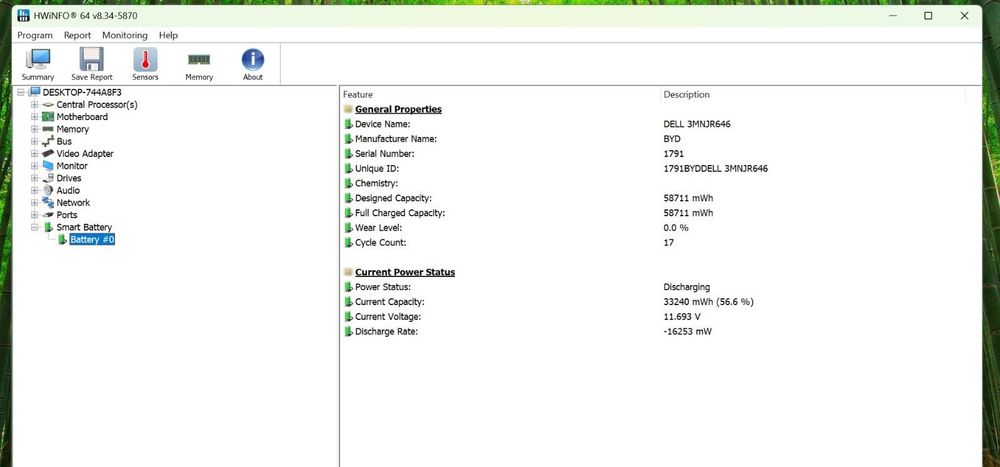Expand the Bus node

[x=34, y=141]
